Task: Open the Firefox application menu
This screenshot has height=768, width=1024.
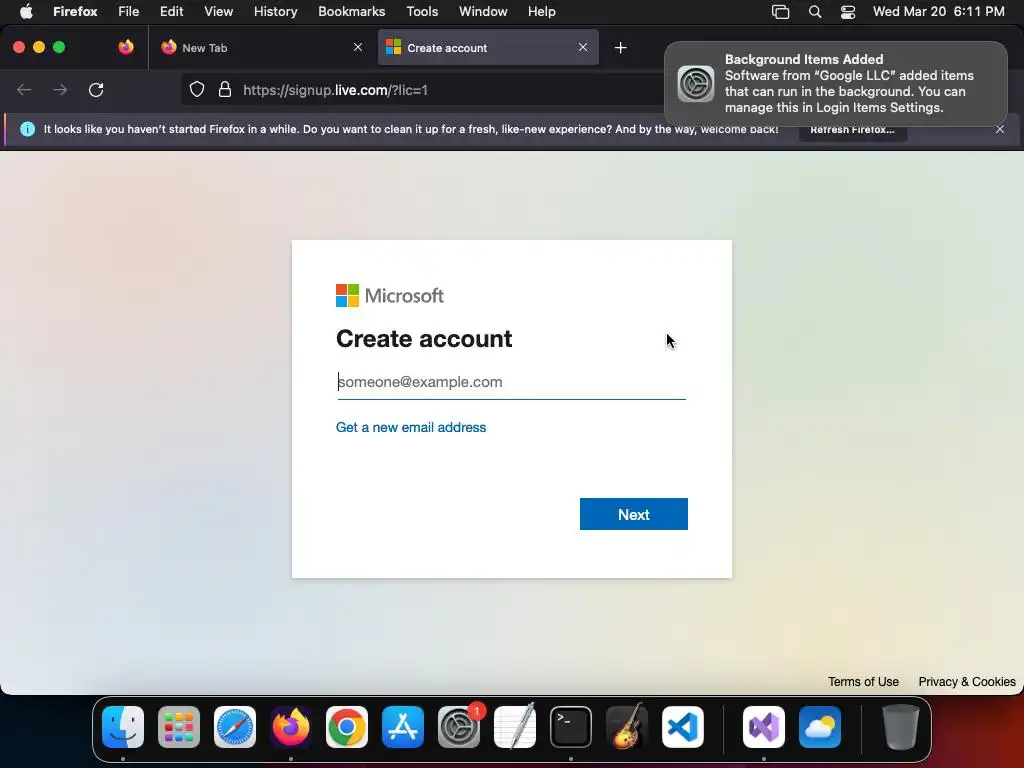Action: tap(75, 11)
